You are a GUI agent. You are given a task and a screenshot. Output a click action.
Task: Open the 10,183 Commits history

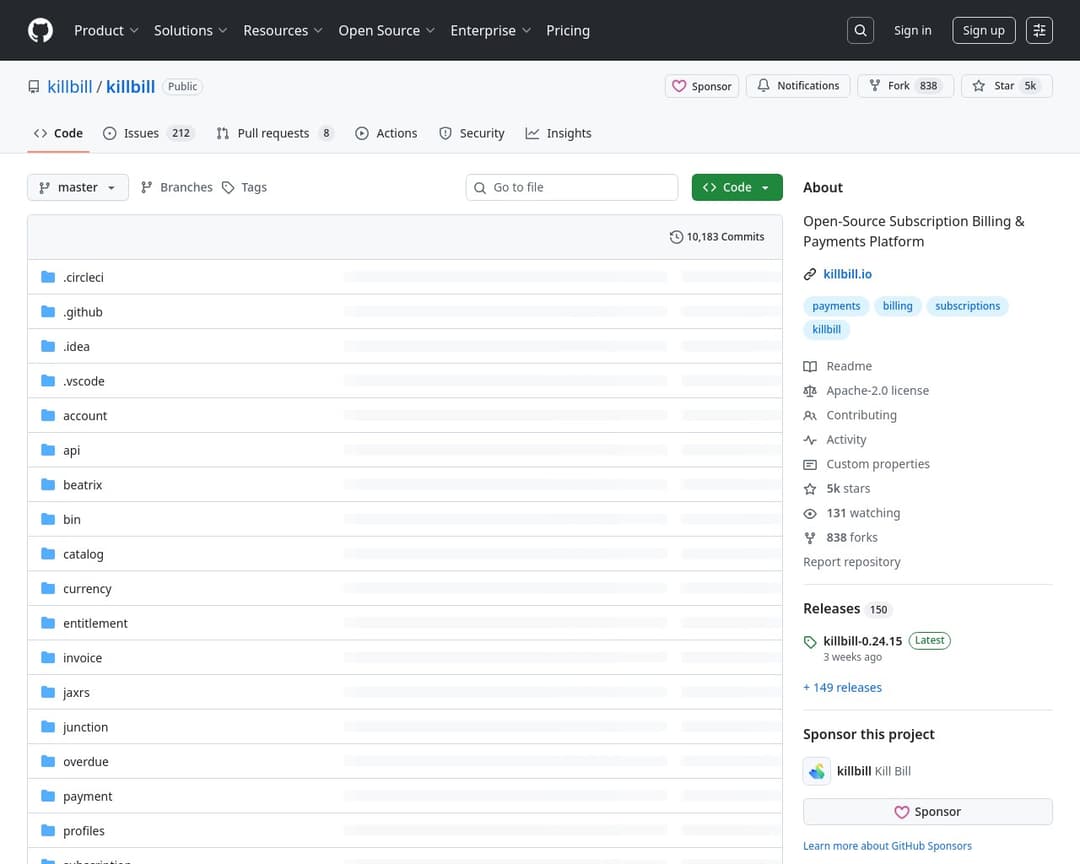point(717,237)
